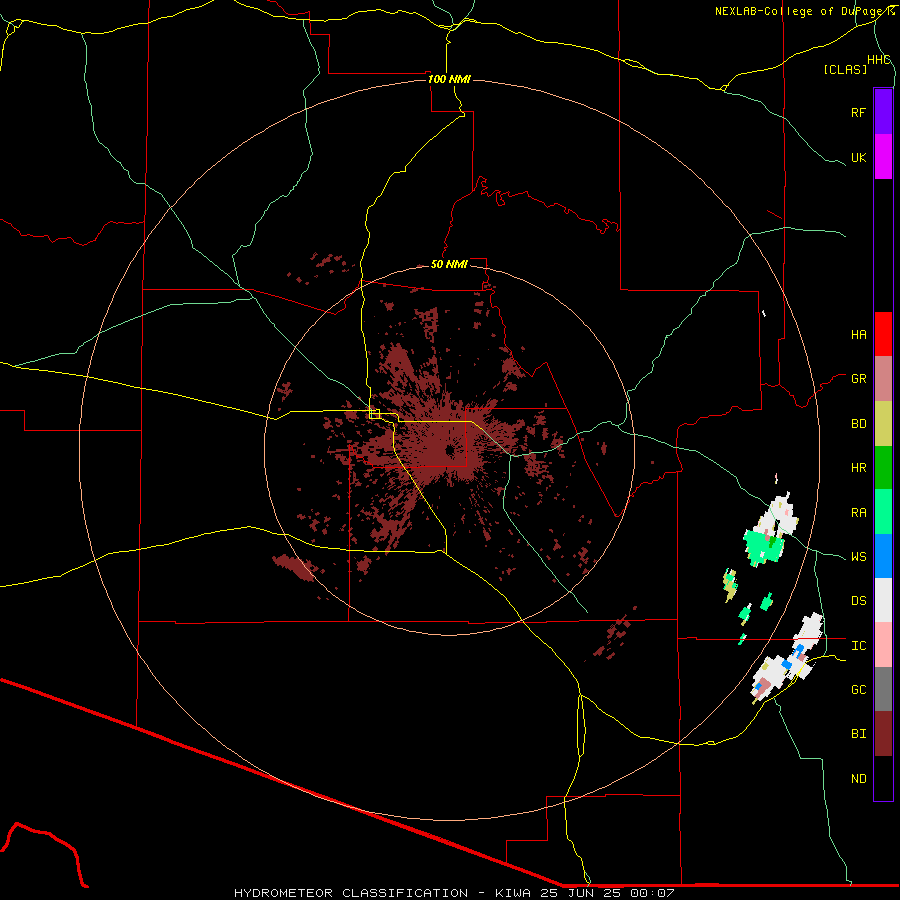Click the HA red legend swatch

coord(883,334)
